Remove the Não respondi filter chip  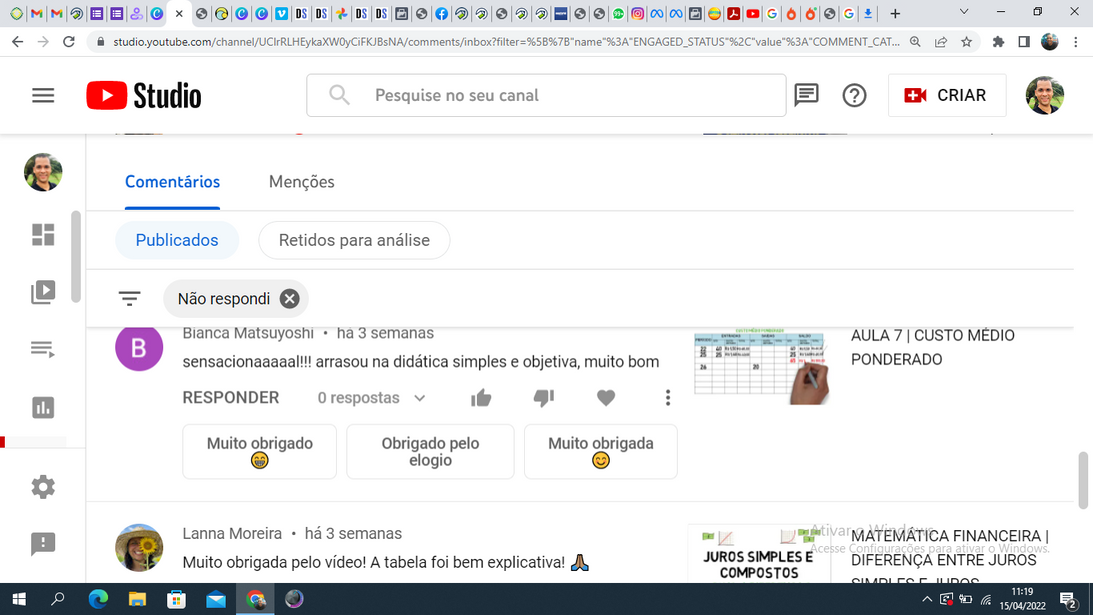[290, 298]
